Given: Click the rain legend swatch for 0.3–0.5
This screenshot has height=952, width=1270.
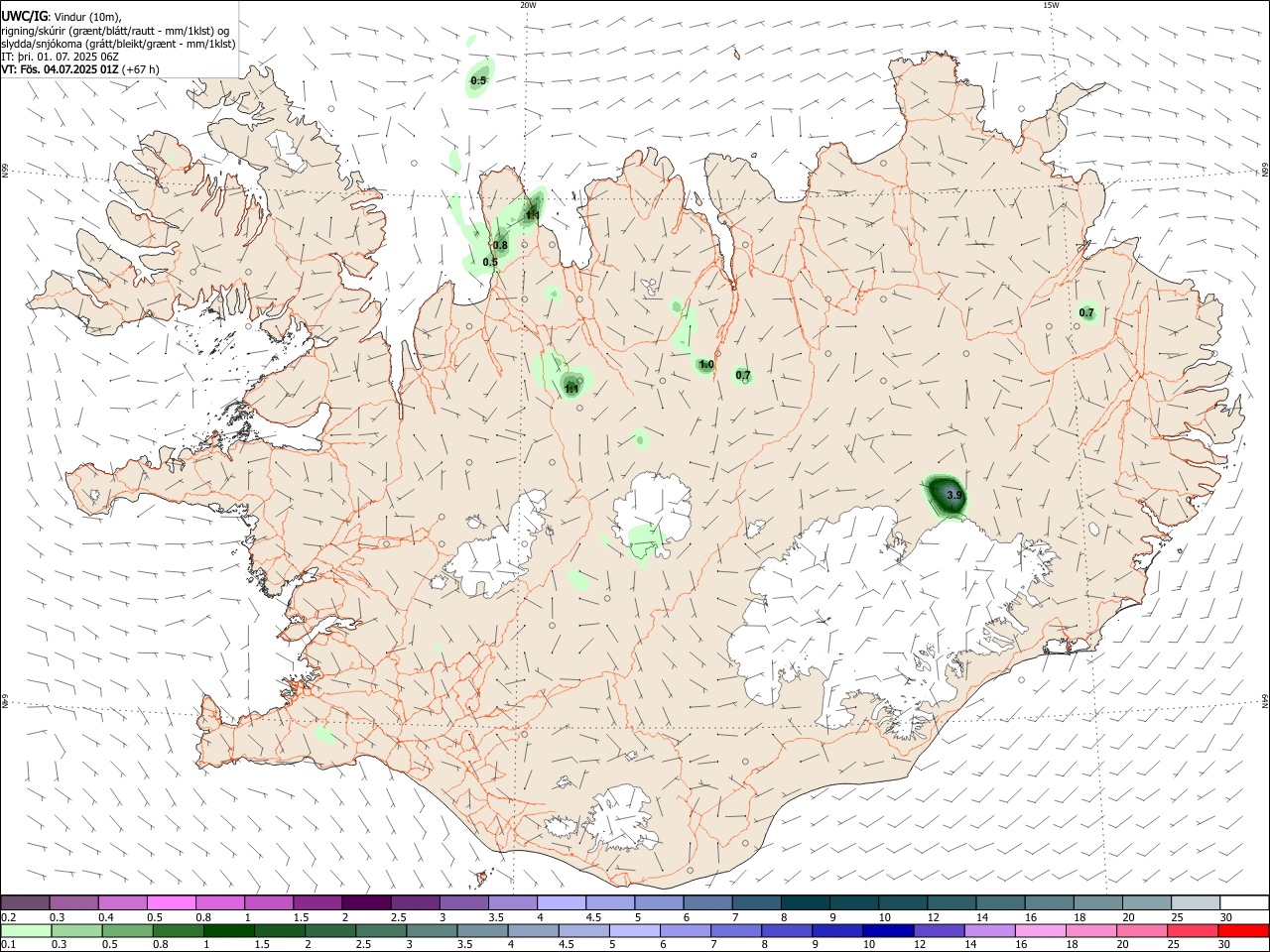Looking at the screenshot, I should pos(76,930).
